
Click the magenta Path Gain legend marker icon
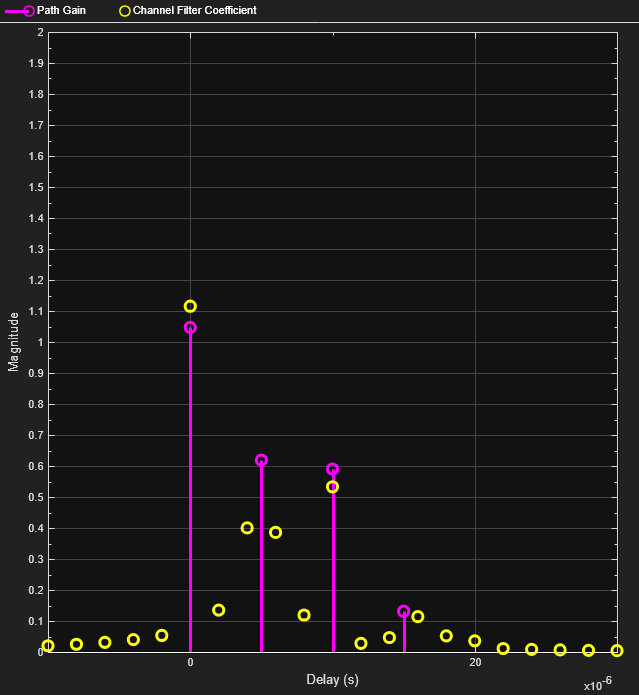pos(28,10)
